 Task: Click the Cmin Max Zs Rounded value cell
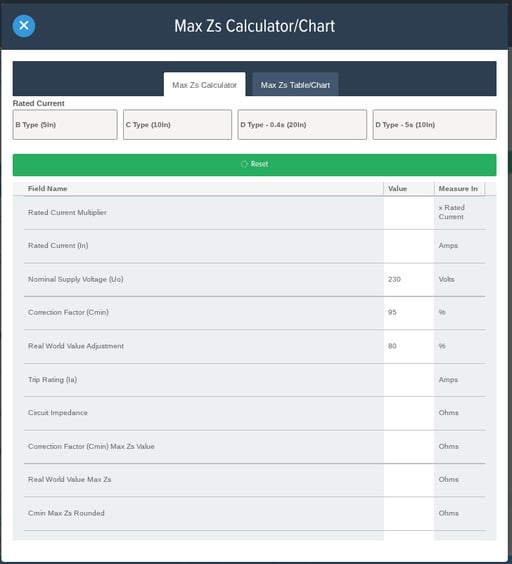click(x=409, y=513)
